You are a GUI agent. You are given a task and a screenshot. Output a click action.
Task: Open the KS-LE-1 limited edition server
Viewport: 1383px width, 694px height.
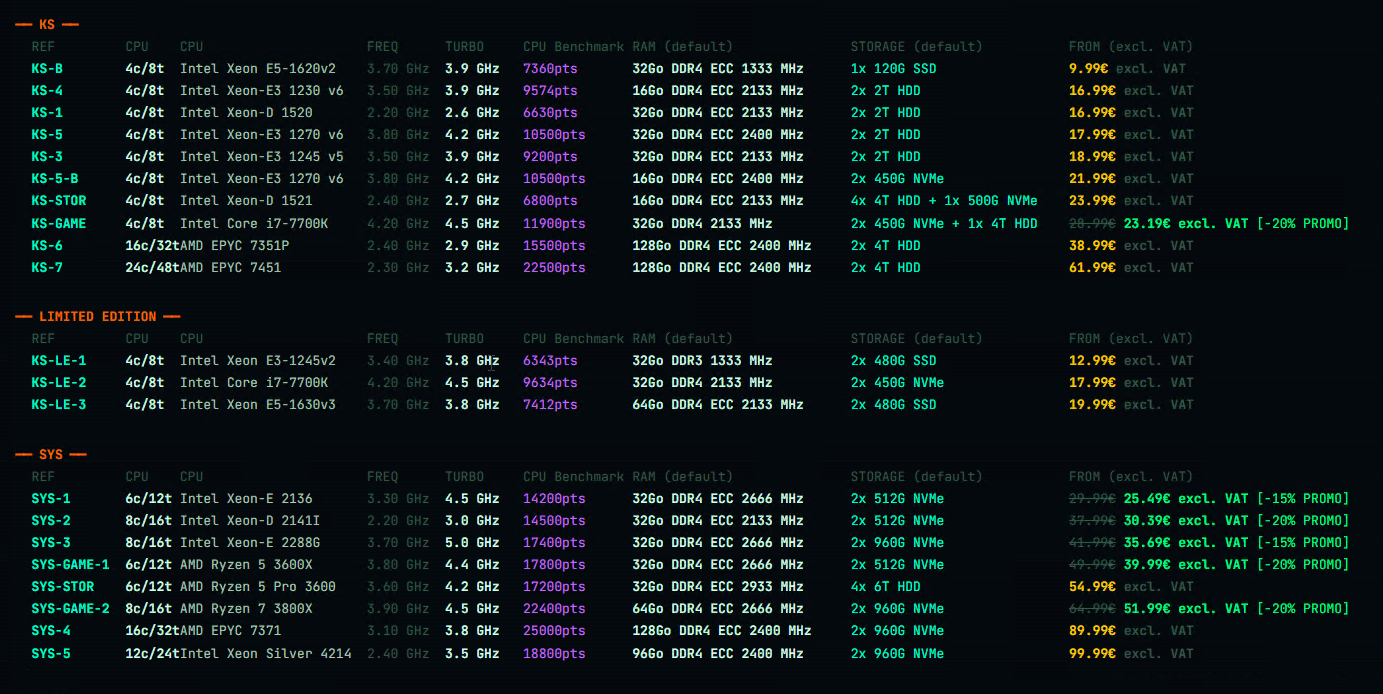click(x=58, y=361)
